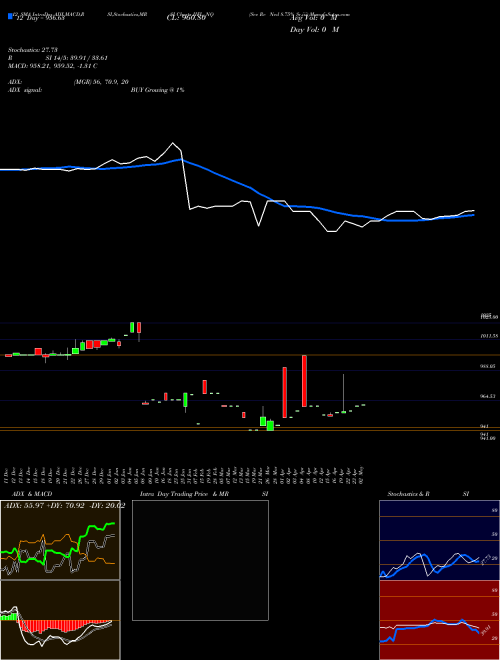The width and height of the screenshot is (500, 660).
Task: Click the 941.09 price axis label
Action: [x=489, y=438]
